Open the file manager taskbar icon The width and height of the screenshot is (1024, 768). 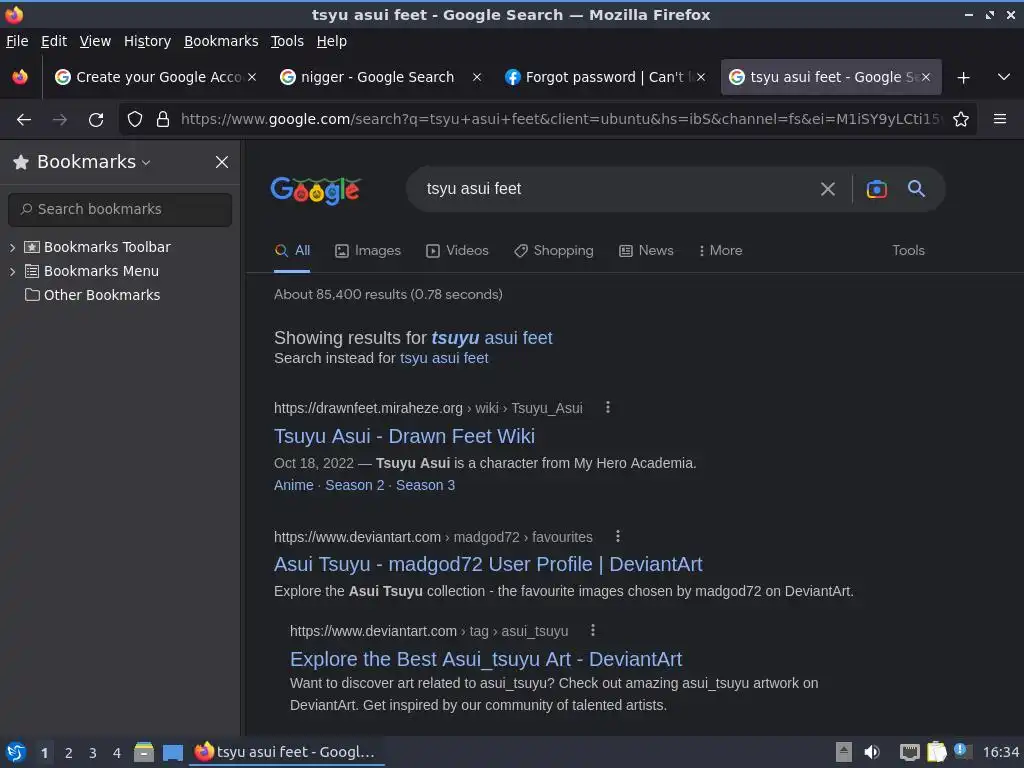144,753
